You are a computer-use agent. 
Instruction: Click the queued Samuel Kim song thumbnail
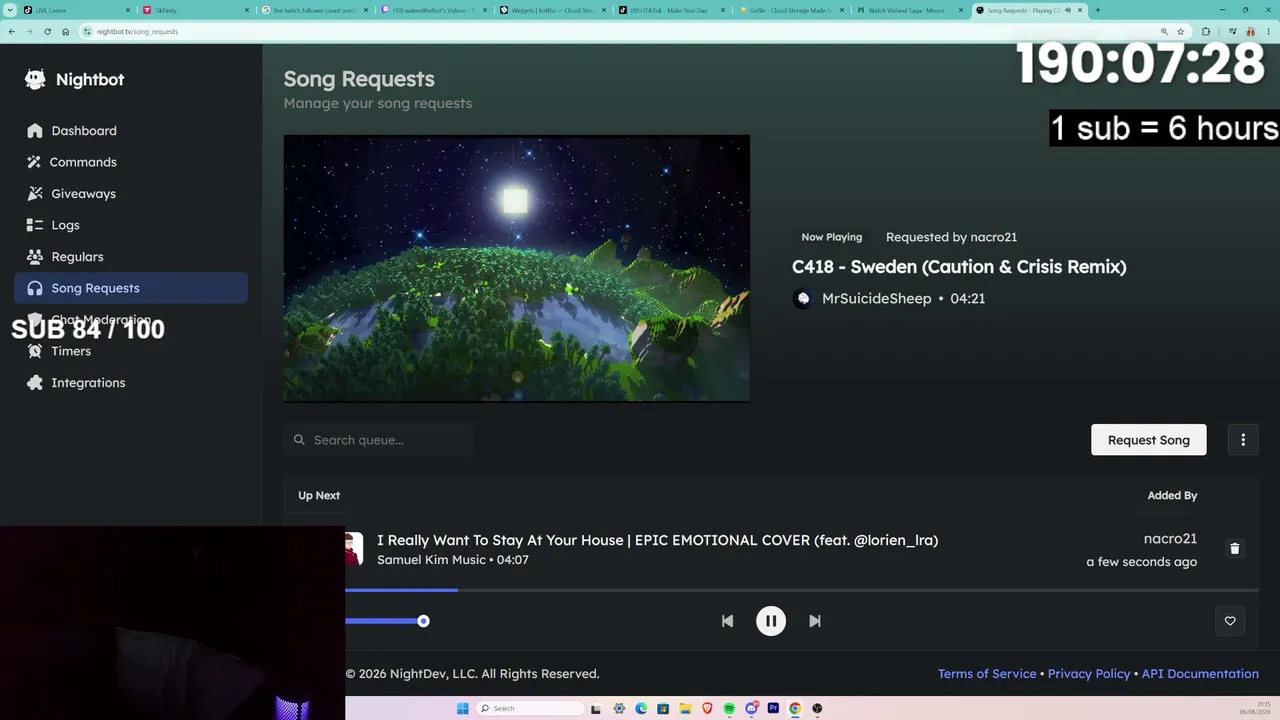click(x=353, y=549)
